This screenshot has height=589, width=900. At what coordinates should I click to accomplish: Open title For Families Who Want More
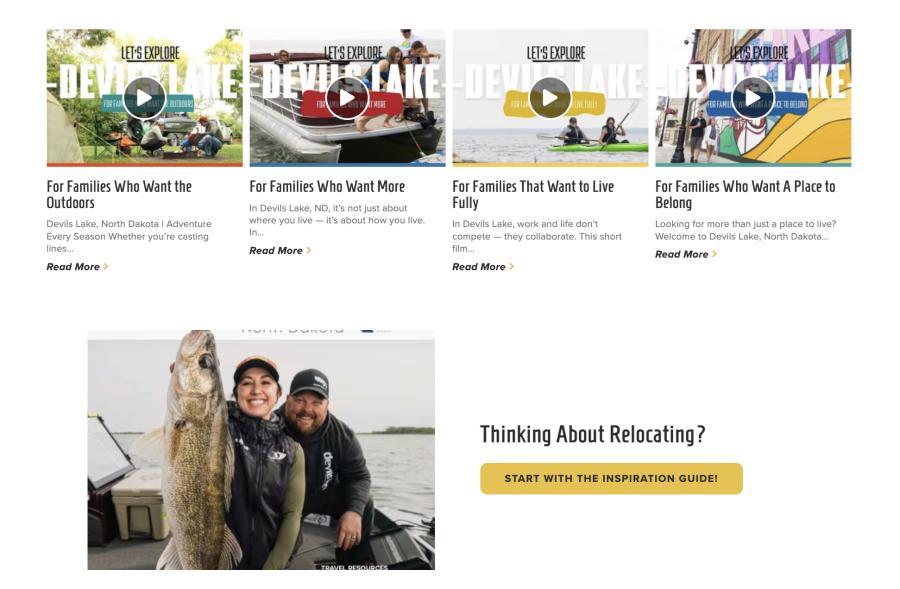[x=327, y=186]
